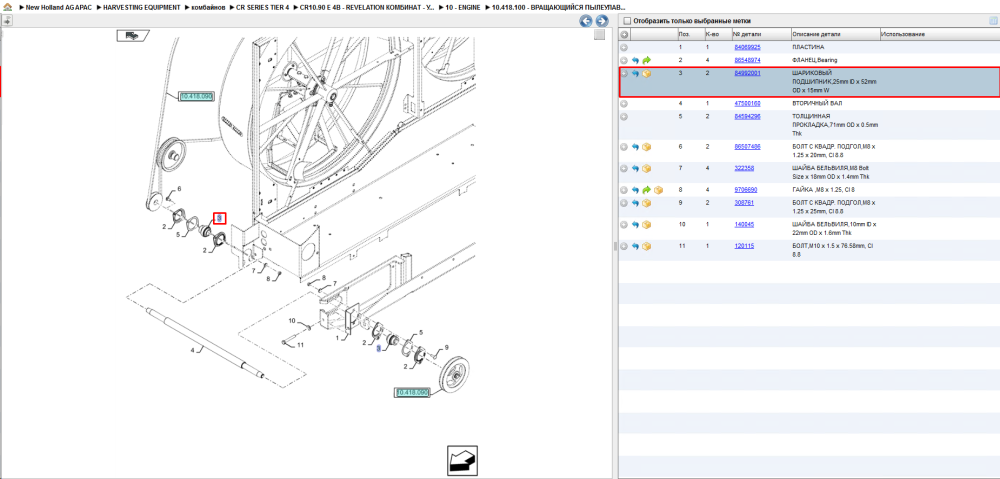Open part number 322358 link

[744, 168]
